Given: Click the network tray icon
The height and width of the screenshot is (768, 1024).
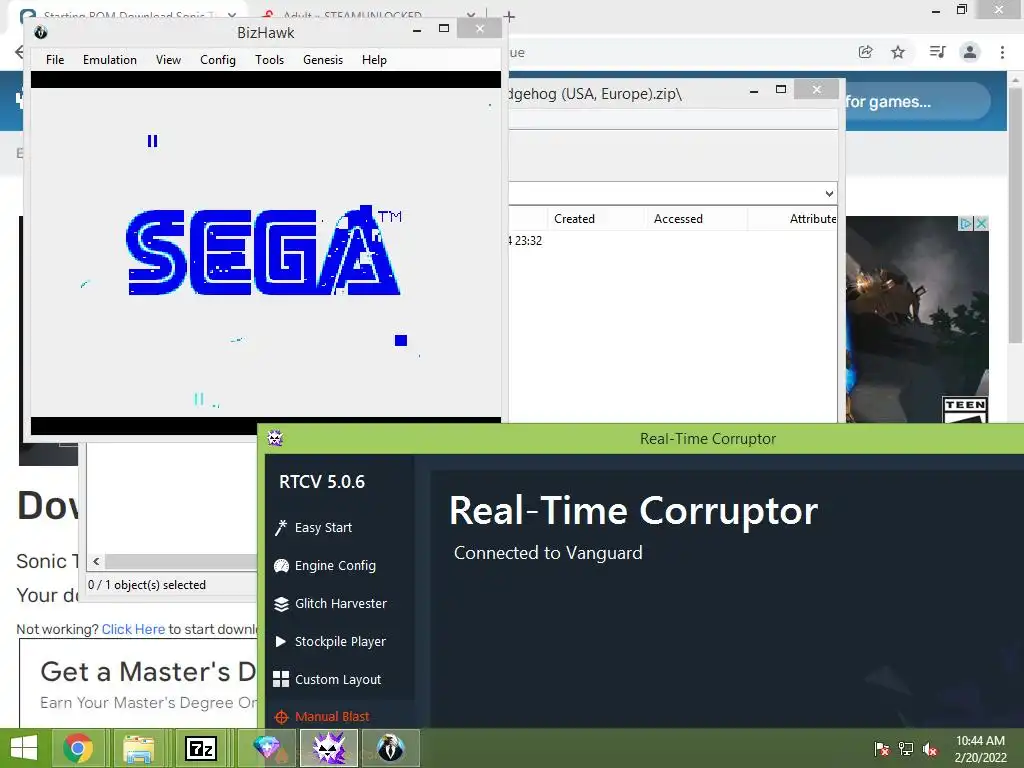Looking at the screenshot, I should coord(906,748).
